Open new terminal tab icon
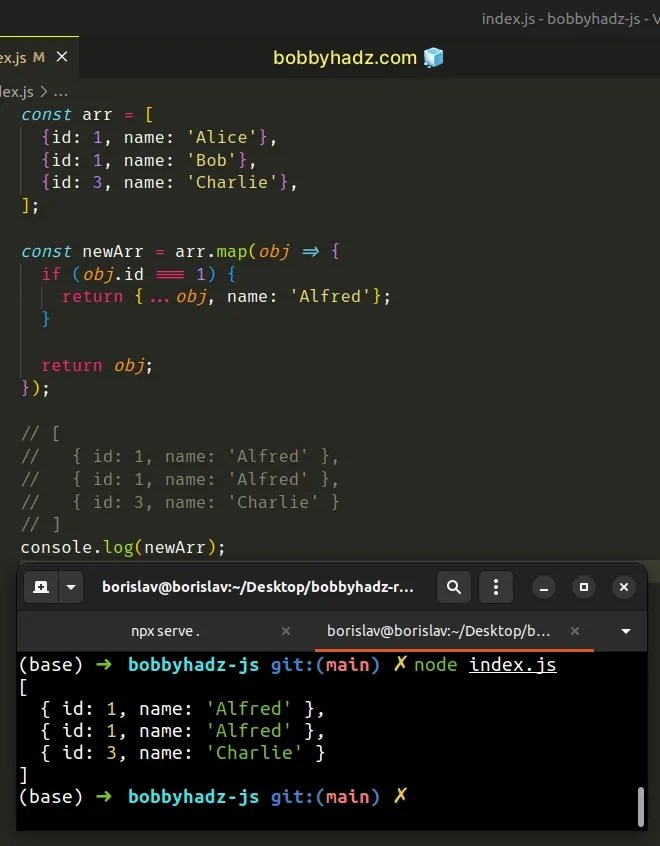Image resolution: width=660 pixels, height=846 pixels. click(x=41, y=586)
